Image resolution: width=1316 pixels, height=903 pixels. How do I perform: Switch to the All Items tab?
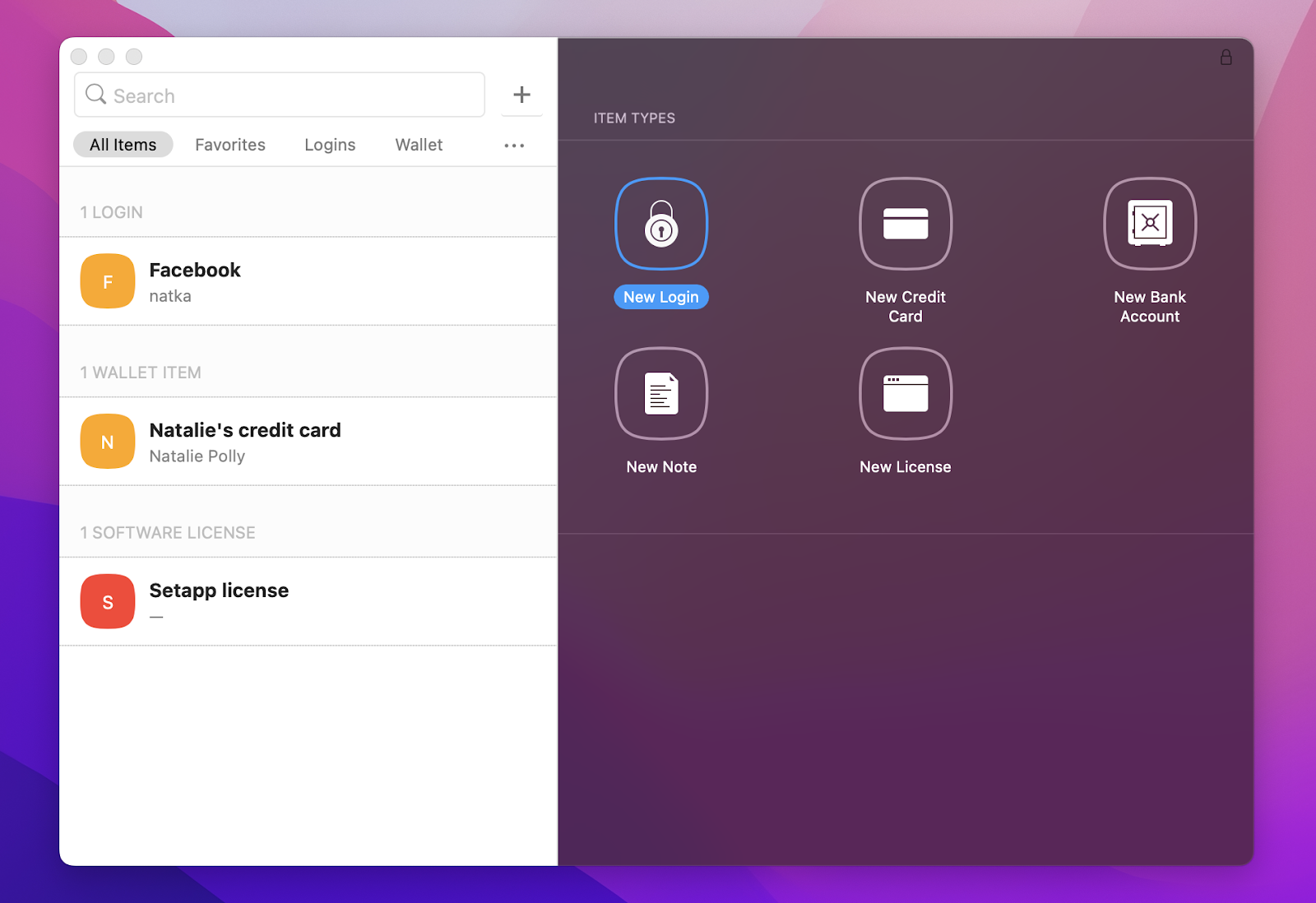(x=123, y=145)
